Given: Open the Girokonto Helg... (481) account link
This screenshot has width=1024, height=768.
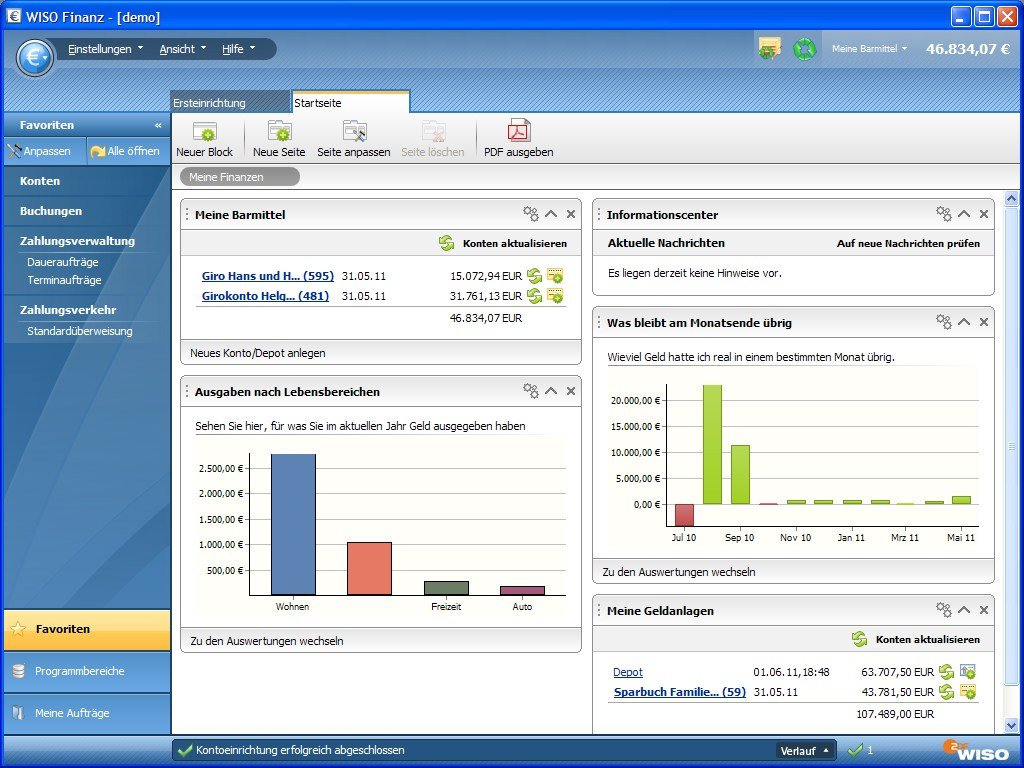Looking at the screenshot, I should coord(265,296).
